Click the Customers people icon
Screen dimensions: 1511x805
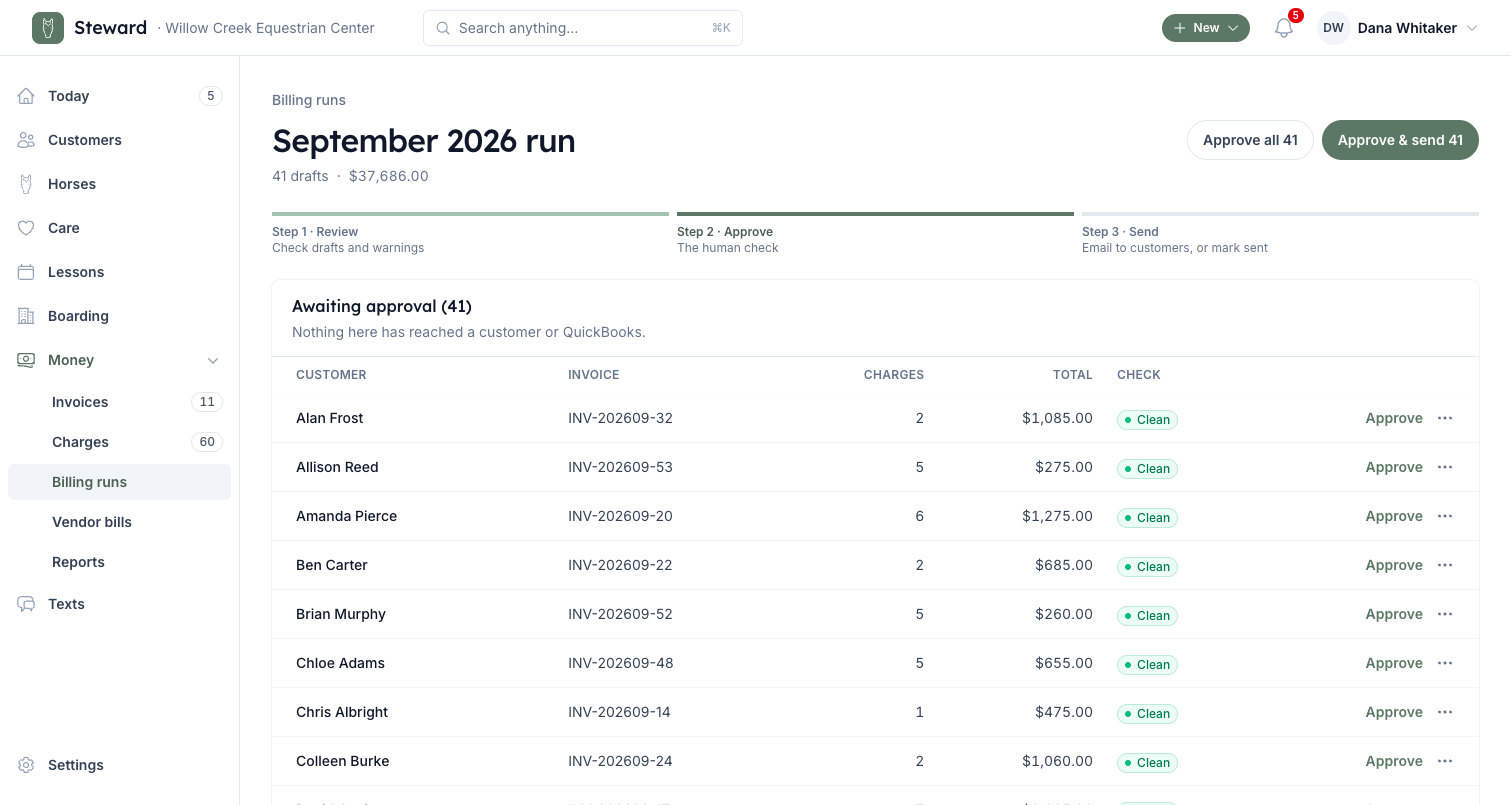[26, 140]
